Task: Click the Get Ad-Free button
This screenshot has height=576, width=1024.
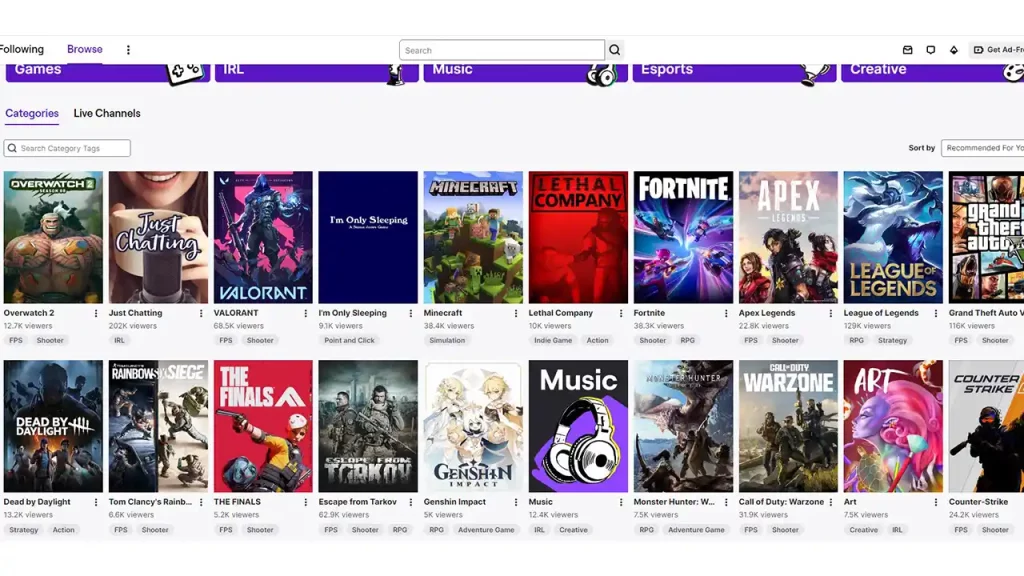Action: pyautogui.click(x=997, y=50)
